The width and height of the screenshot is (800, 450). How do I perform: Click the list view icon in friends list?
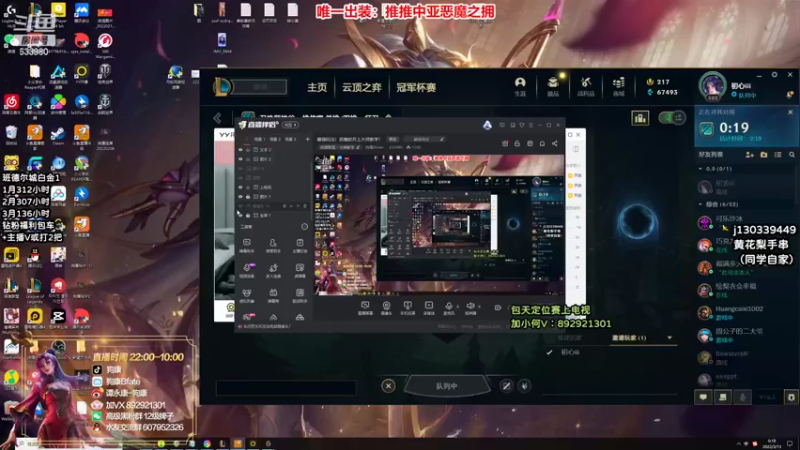click(778, 155)
